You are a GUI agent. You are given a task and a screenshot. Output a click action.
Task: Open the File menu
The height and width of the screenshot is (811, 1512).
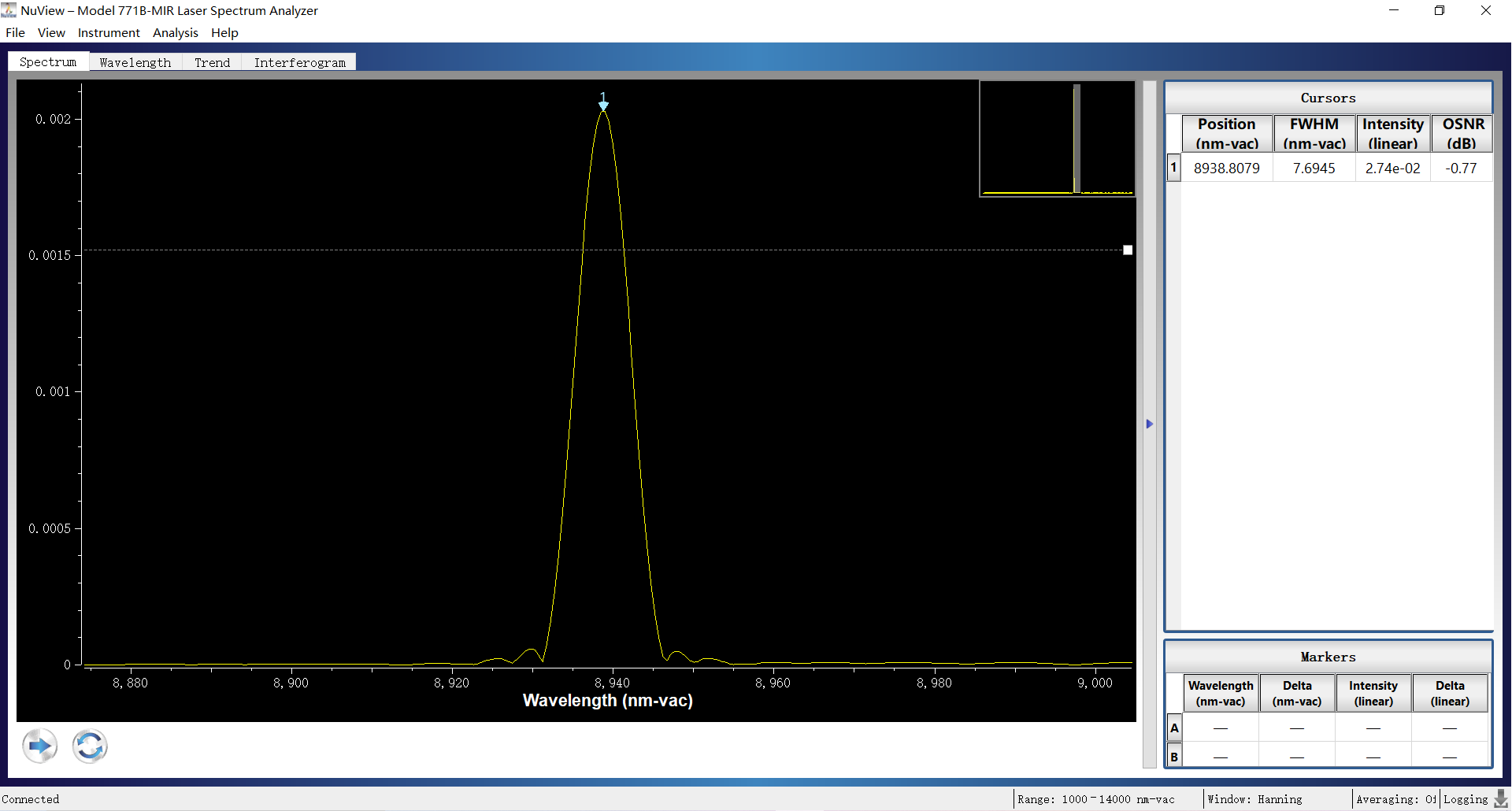(x=15, y=32)
